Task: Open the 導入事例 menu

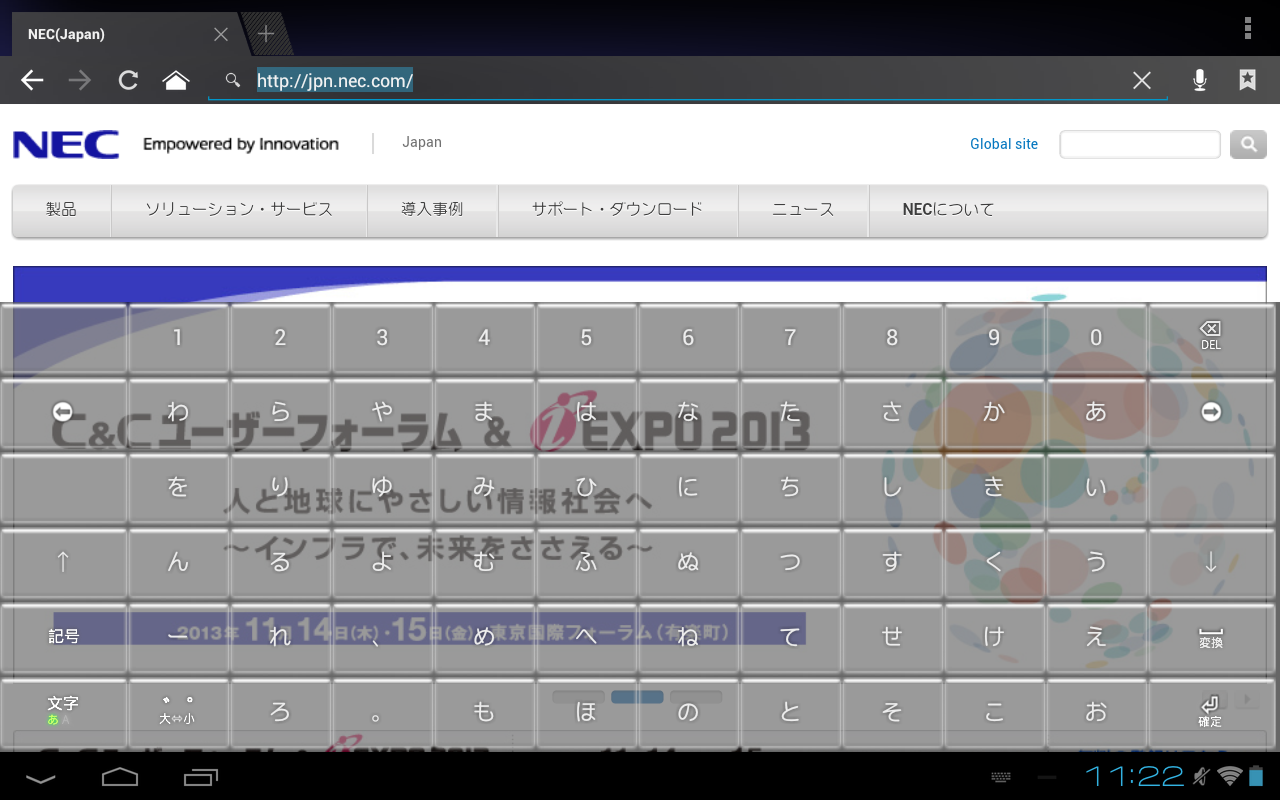Action: (x=432, y=210)
